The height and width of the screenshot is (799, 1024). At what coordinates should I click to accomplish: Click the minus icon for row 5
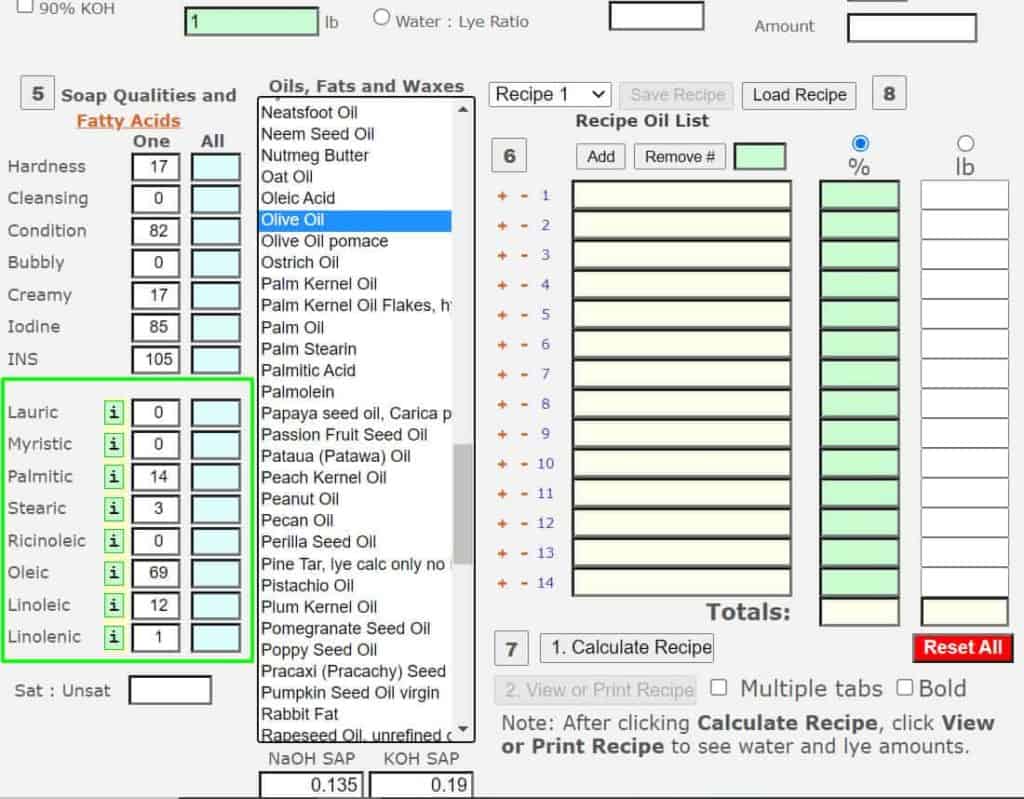(x=523, y=315)
